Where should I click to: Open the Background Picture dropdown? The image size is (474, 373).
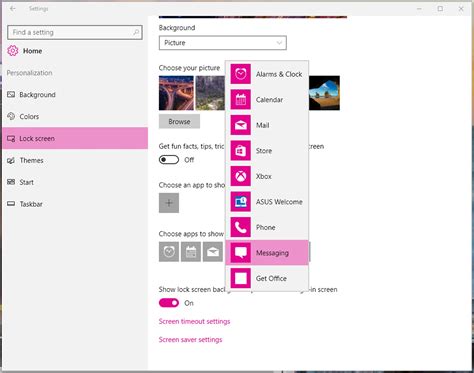pos(223,43)
